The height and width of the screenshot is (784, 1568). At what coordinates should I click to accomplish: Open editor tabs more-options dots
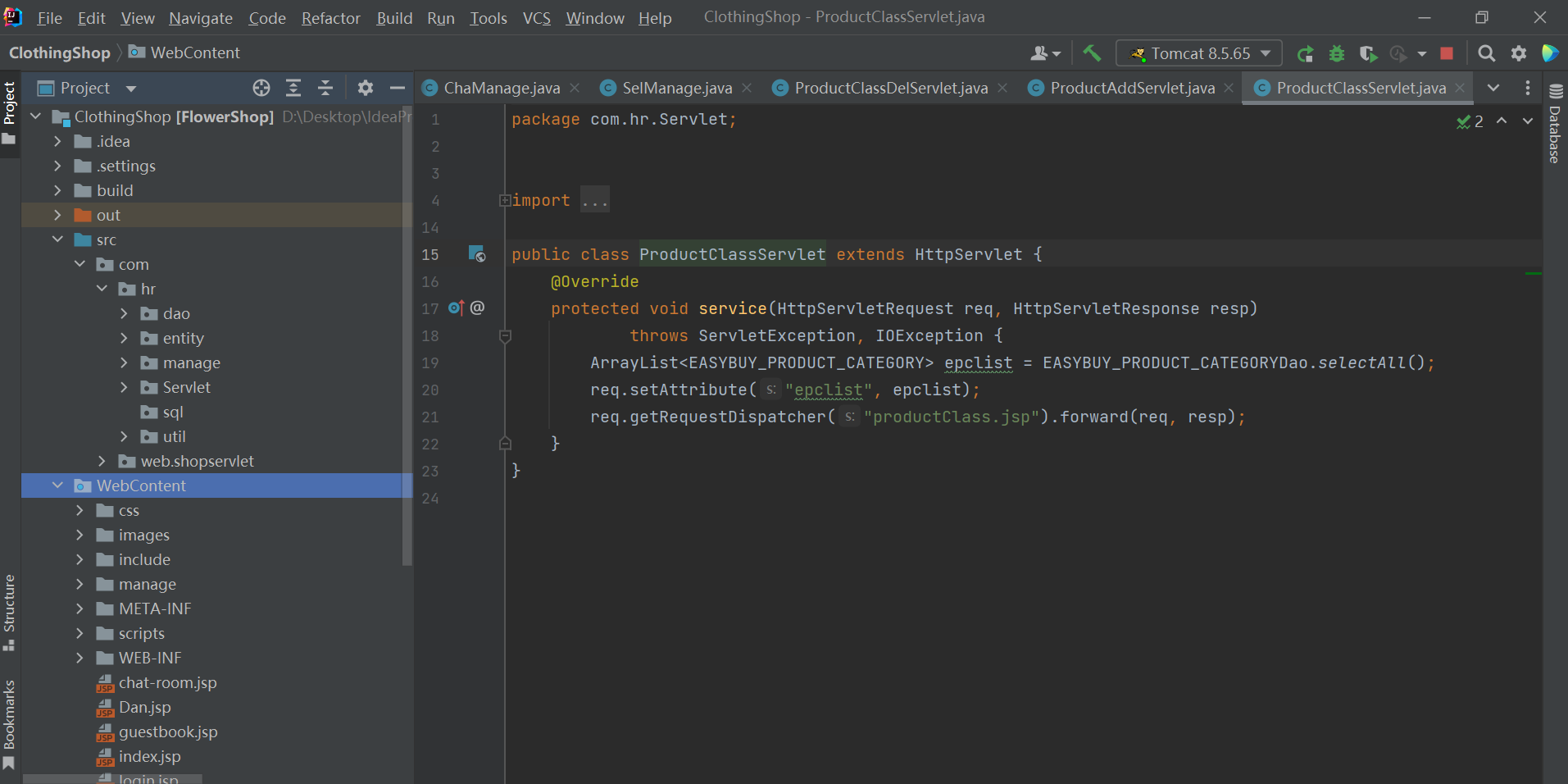[1527, 88]
